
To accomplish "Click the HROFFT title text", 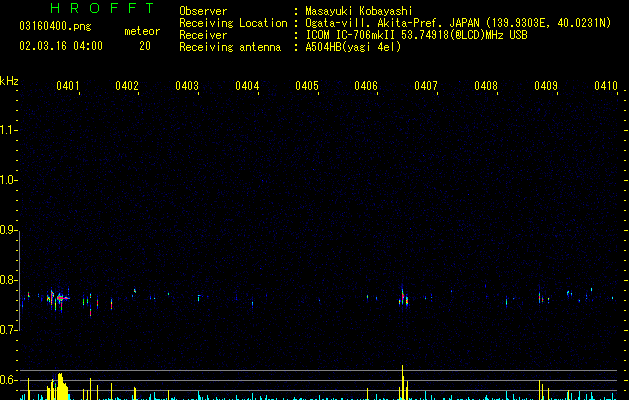I will (x=103, y=8).
